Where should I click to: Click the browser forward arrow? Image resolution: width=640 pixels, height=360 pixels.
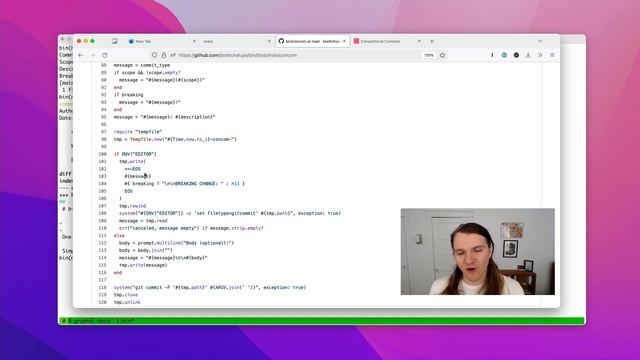pos(93,55)
